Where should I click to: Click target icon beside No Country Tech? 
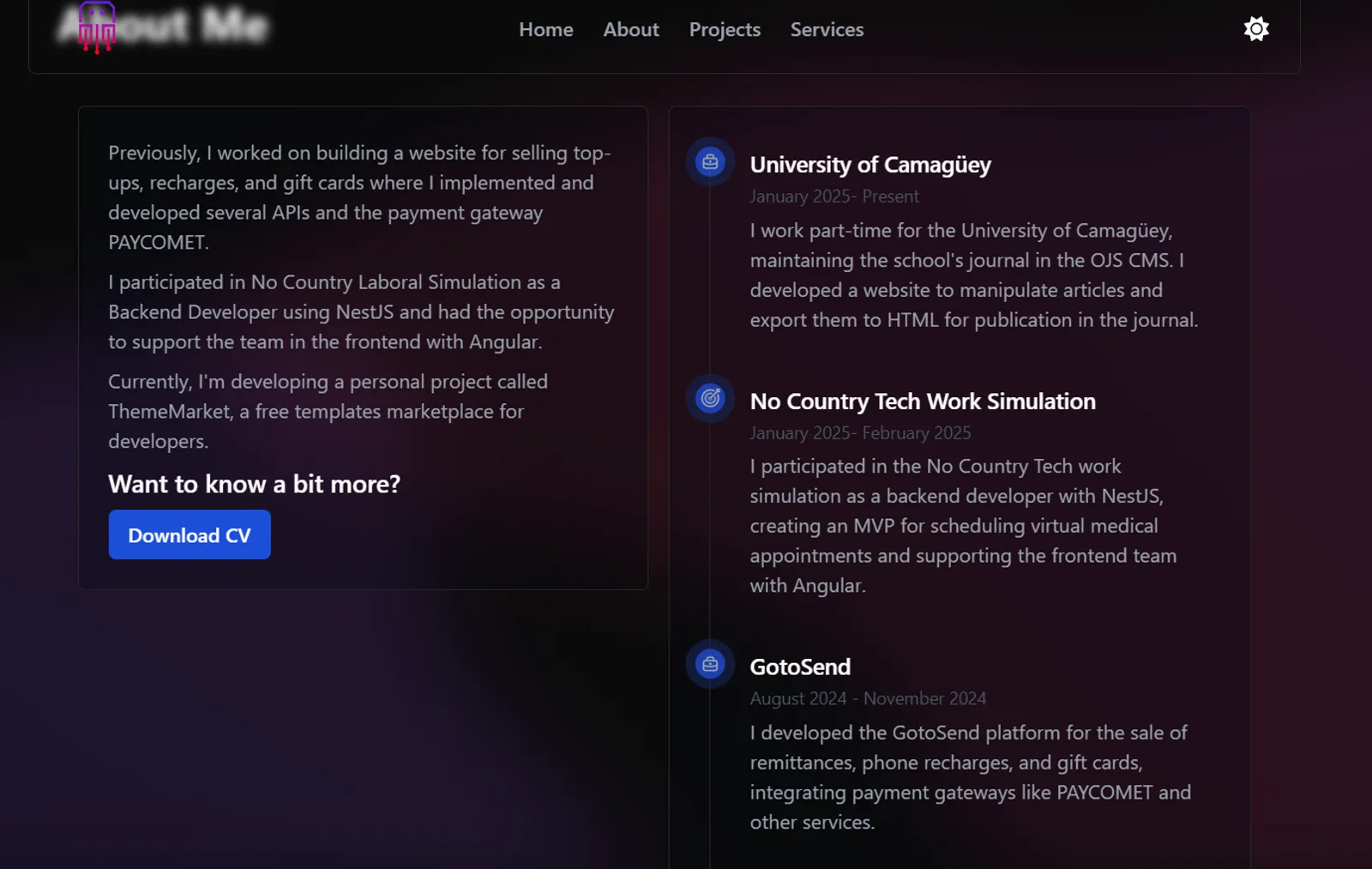[710, 398]
